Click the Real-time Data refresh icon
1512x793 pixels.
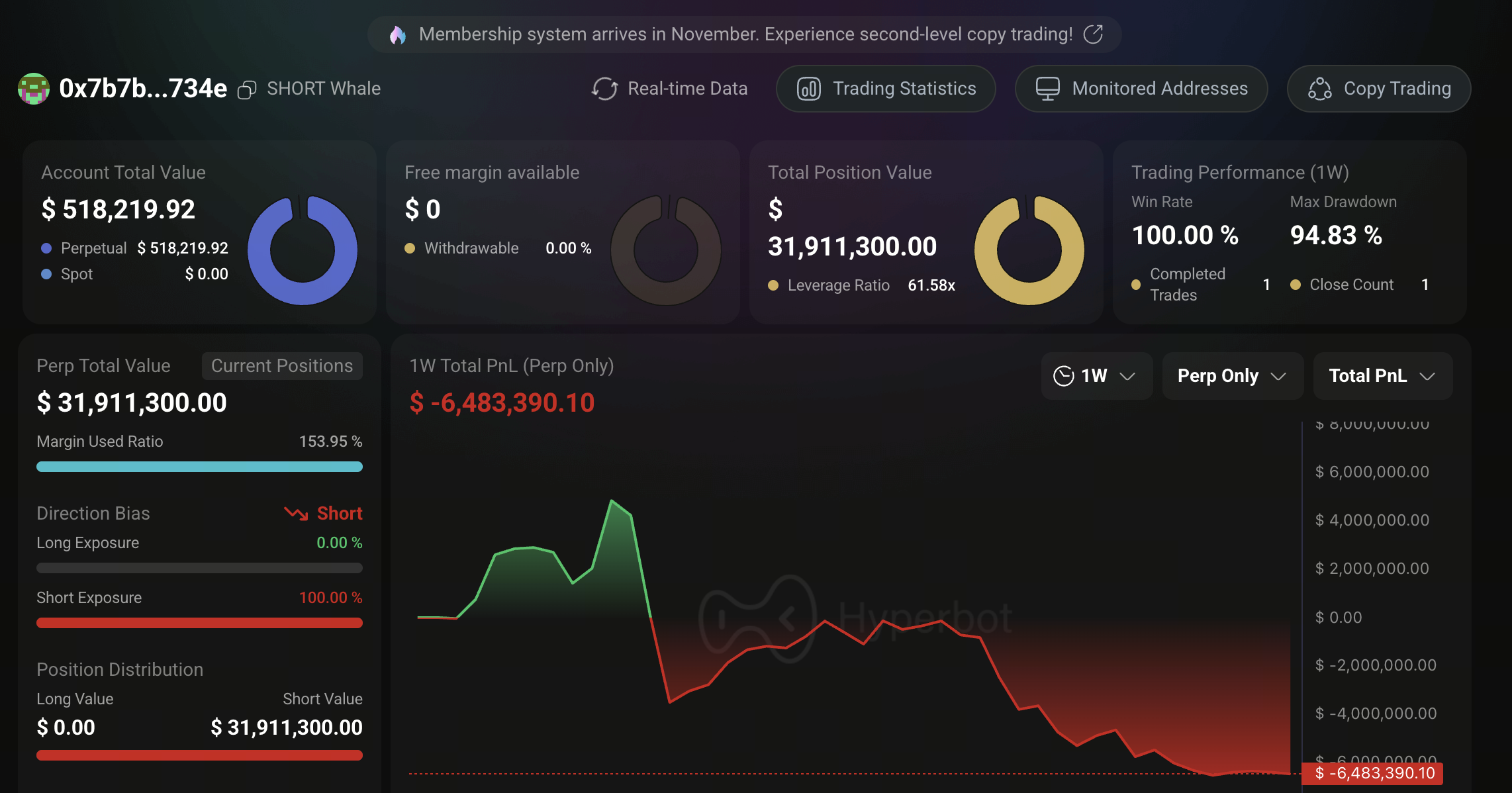tap(604, 89)
